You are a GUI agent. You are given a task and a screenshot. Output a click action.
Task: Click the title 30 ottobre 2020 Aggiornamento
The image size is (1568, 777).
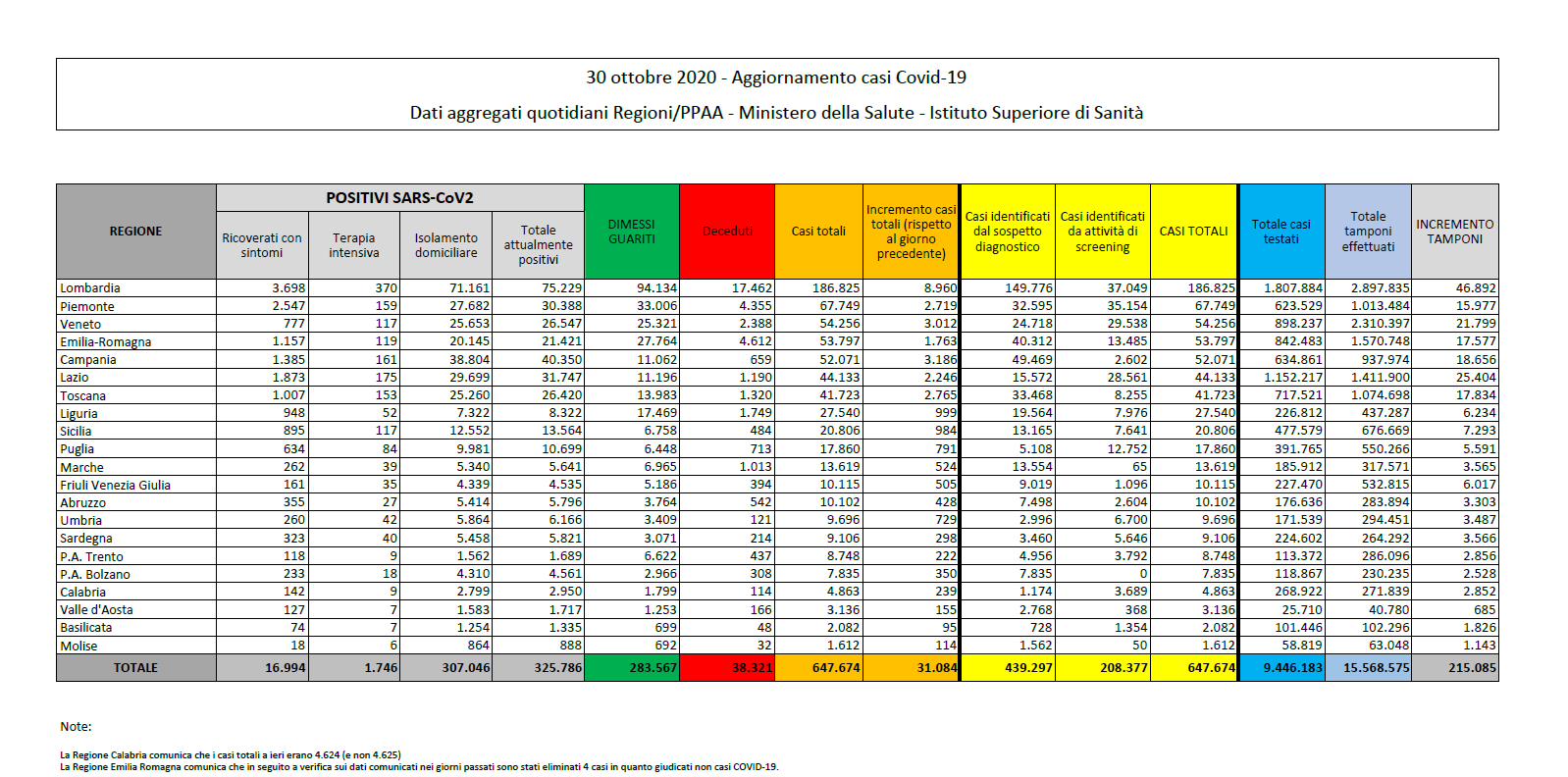click(x=776, y=78)
